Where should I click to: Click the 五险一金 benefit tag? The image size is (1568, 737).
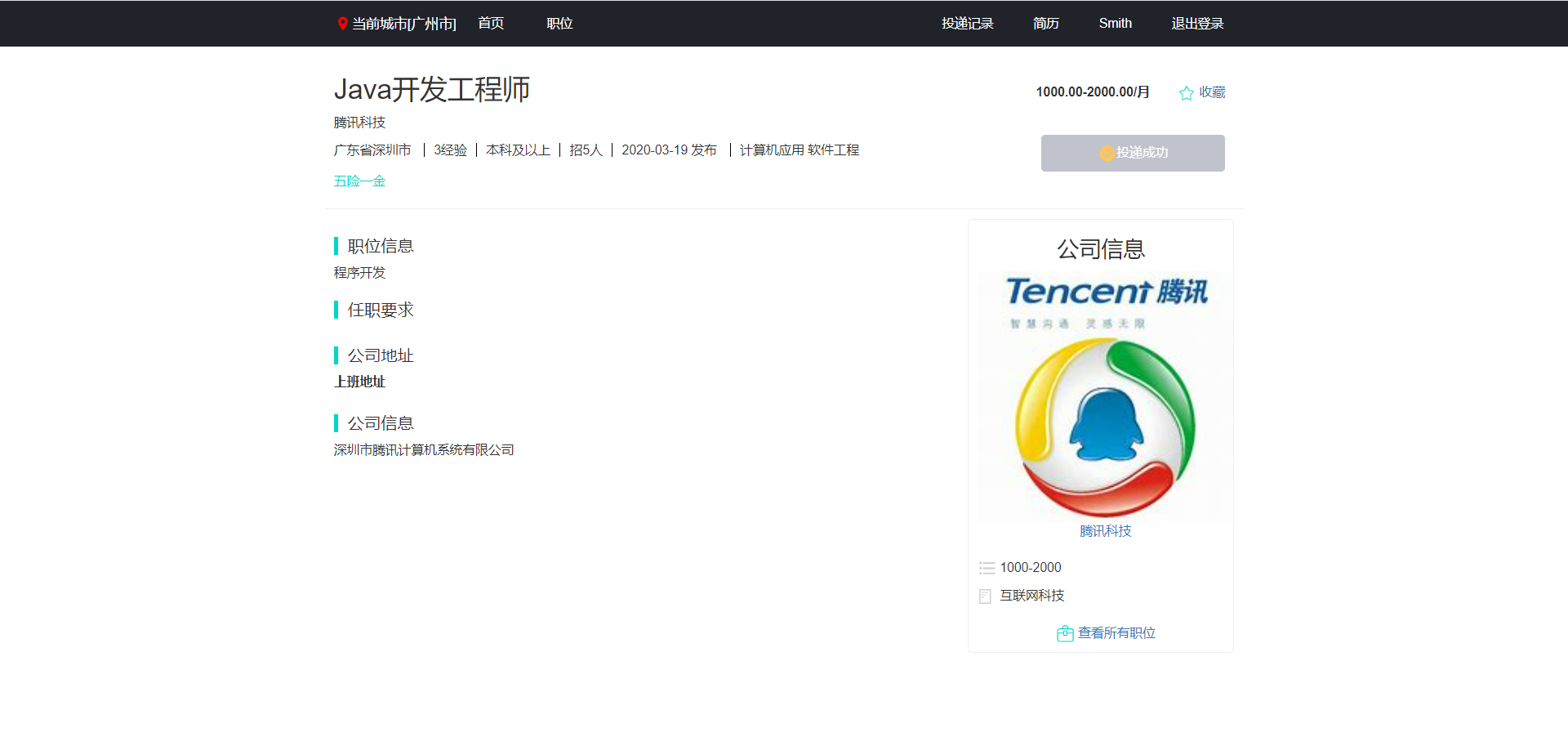[x=359, y=181]
